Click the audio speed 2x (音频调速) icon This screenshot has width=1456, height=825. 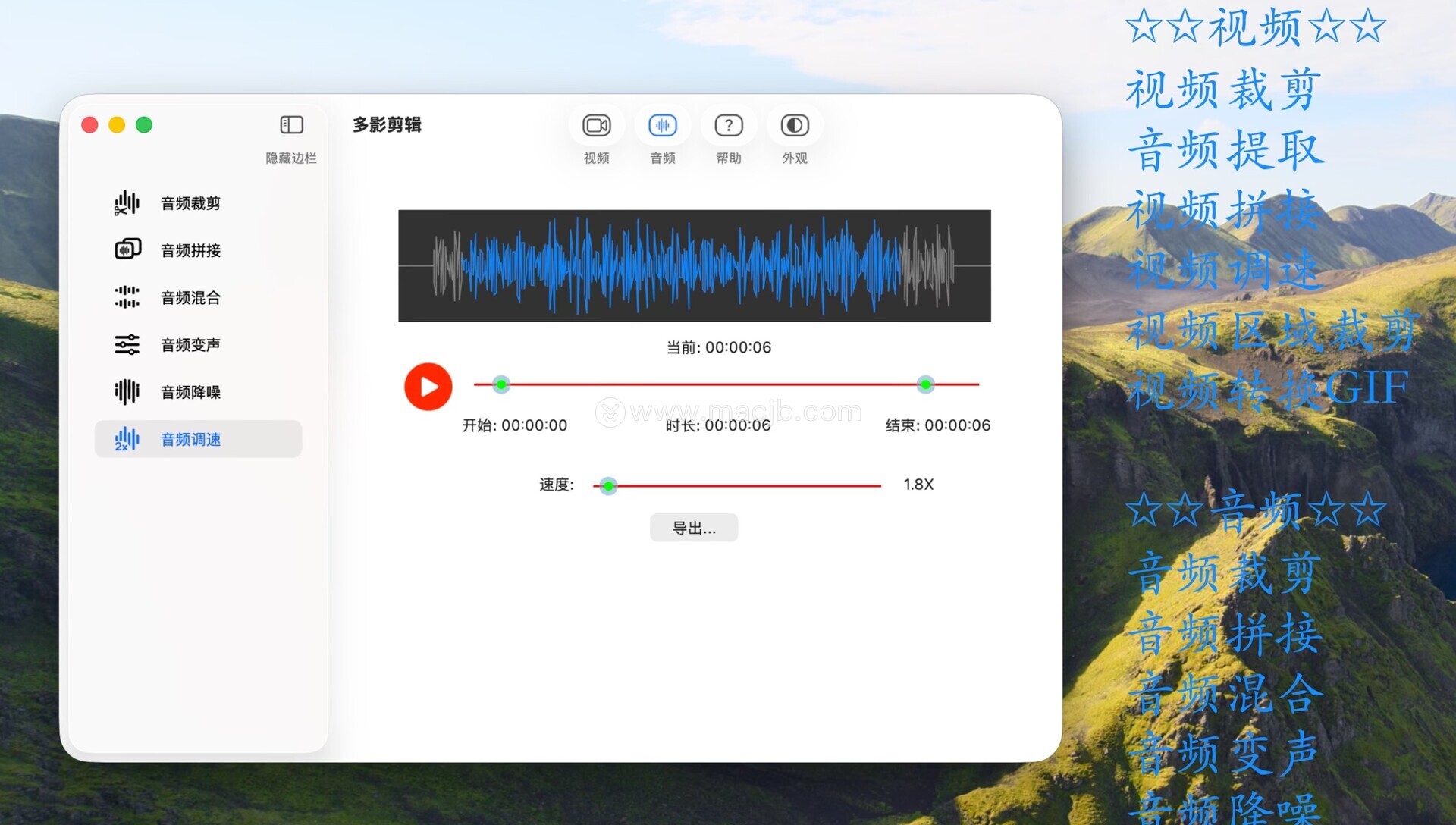click(127, 439)
